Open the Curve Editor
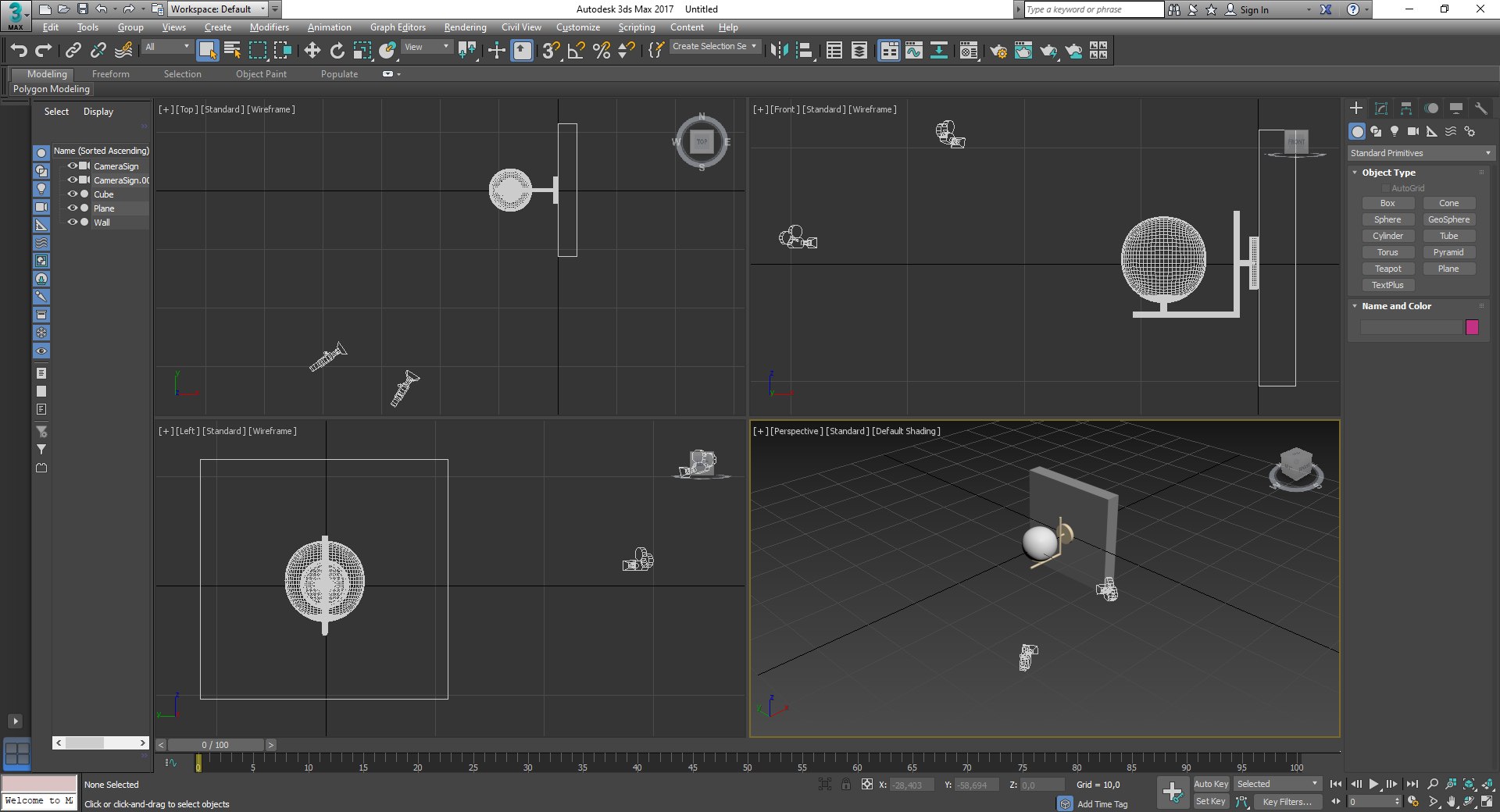The height and width of the screenshot is (812, 1500). (914, 51)
